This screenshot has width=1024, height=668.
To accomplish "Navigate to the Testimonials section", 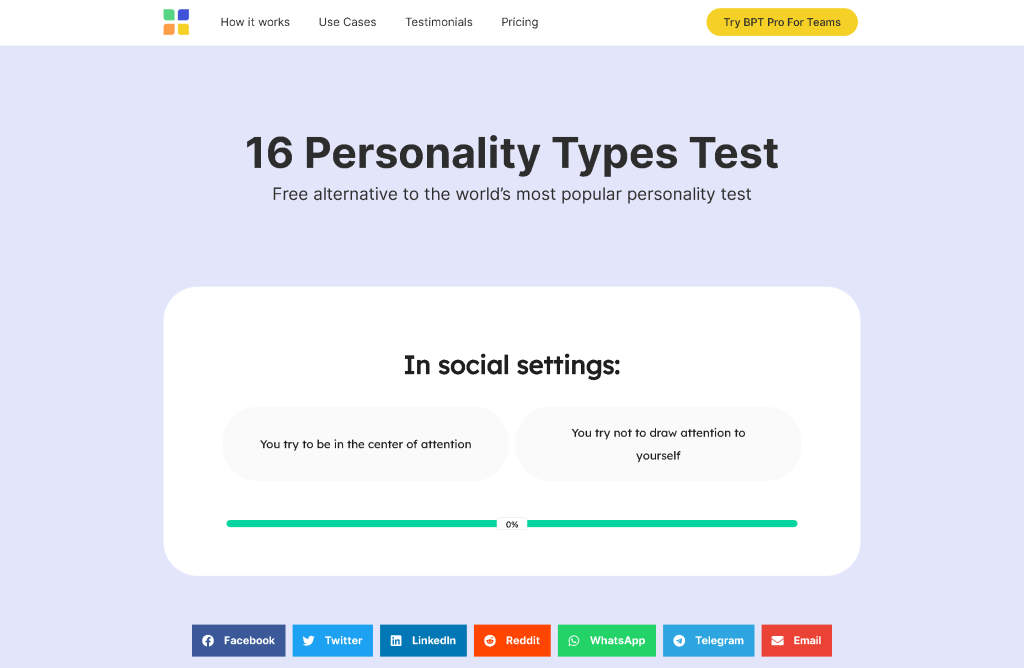I will [x=438, y=21].
